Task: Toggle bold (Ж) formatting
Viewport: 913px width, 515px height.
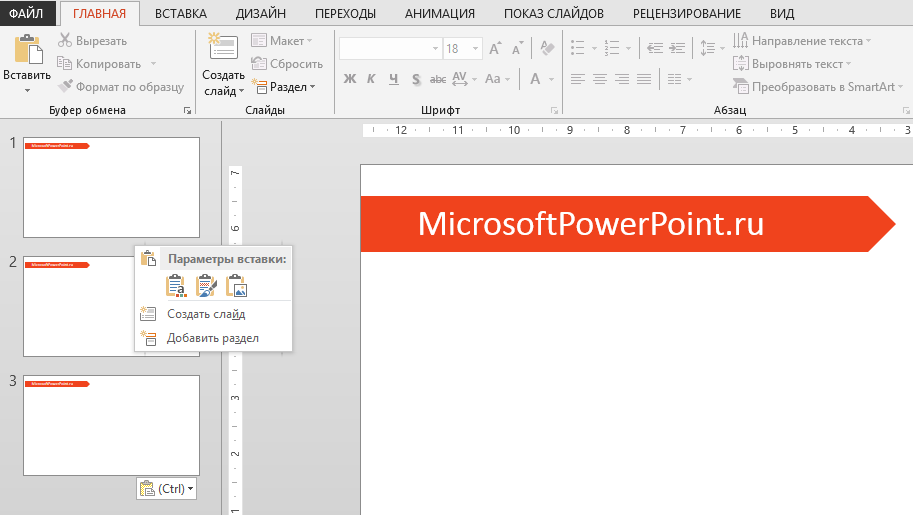Action: click(349, 79)
